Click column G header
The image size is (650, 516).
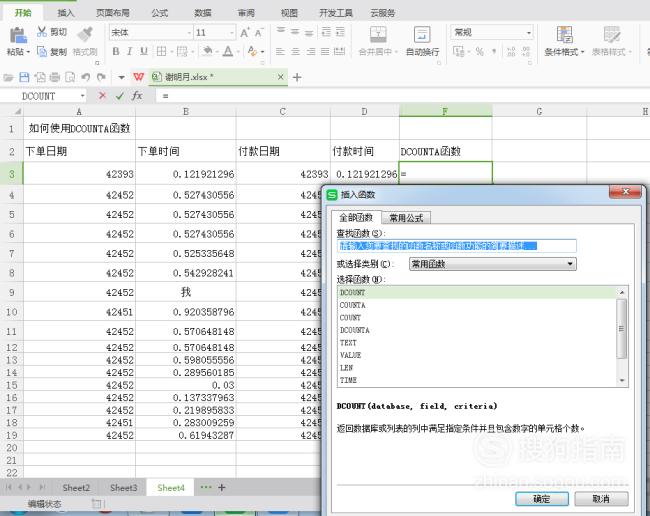[x=539, y=111]
